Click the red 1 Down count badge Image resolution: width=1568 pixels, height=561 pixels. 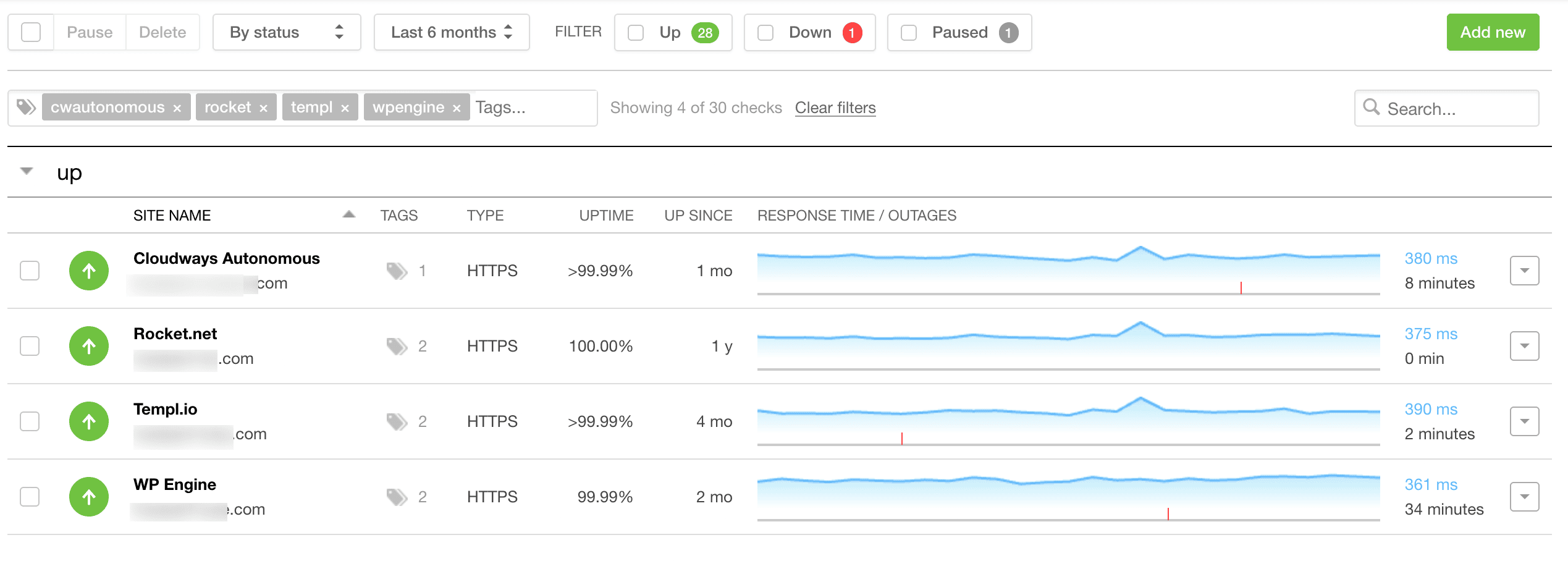[852, 33]
